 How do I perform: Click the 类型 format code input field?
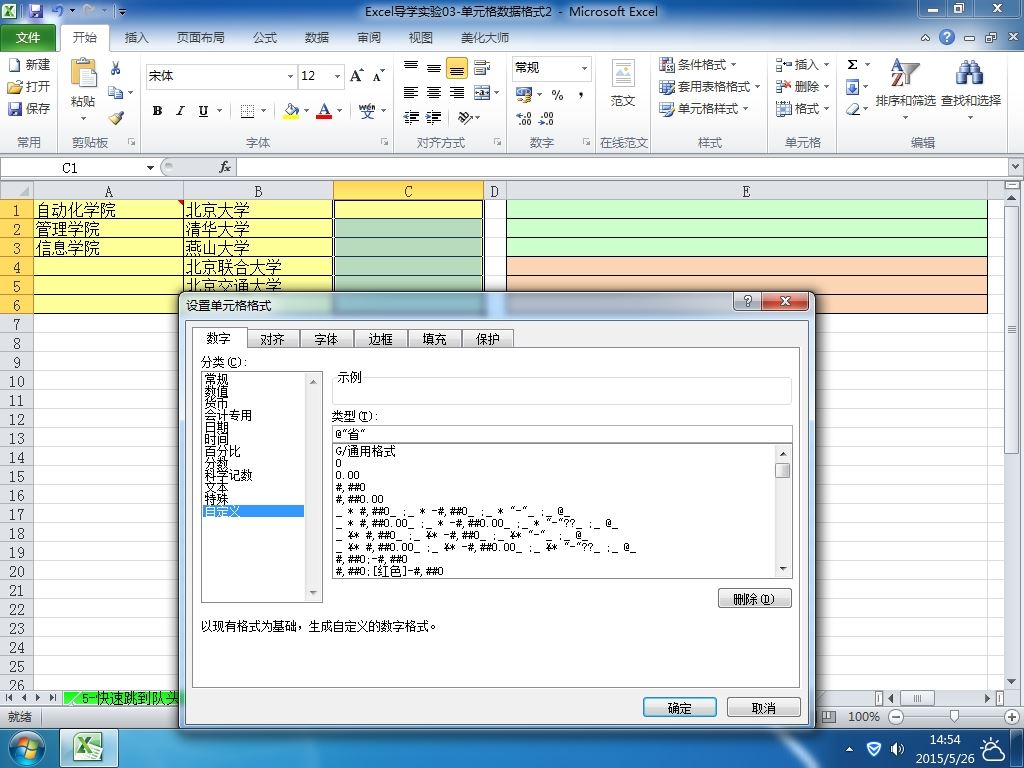point(562,434)
